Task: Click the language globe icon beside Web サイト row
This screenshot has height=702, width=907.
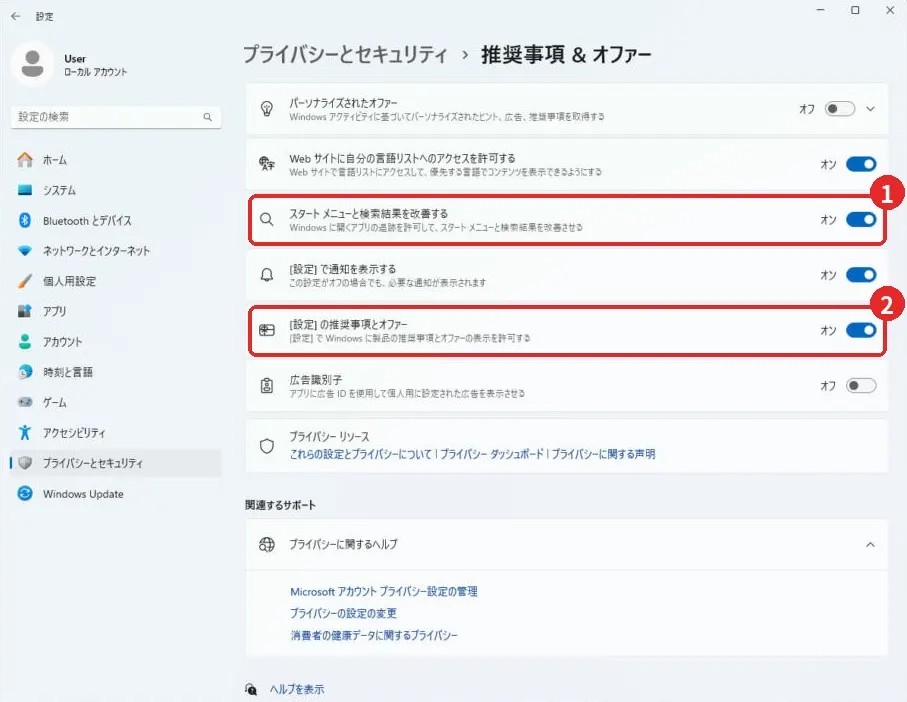Action: pos(267,164)
